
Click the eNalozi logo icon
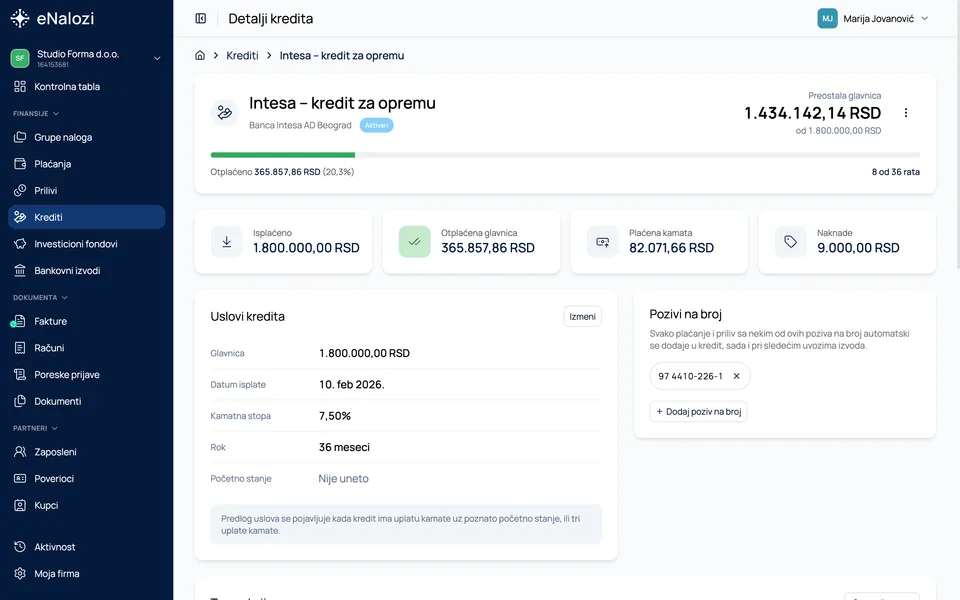point(20,18)
